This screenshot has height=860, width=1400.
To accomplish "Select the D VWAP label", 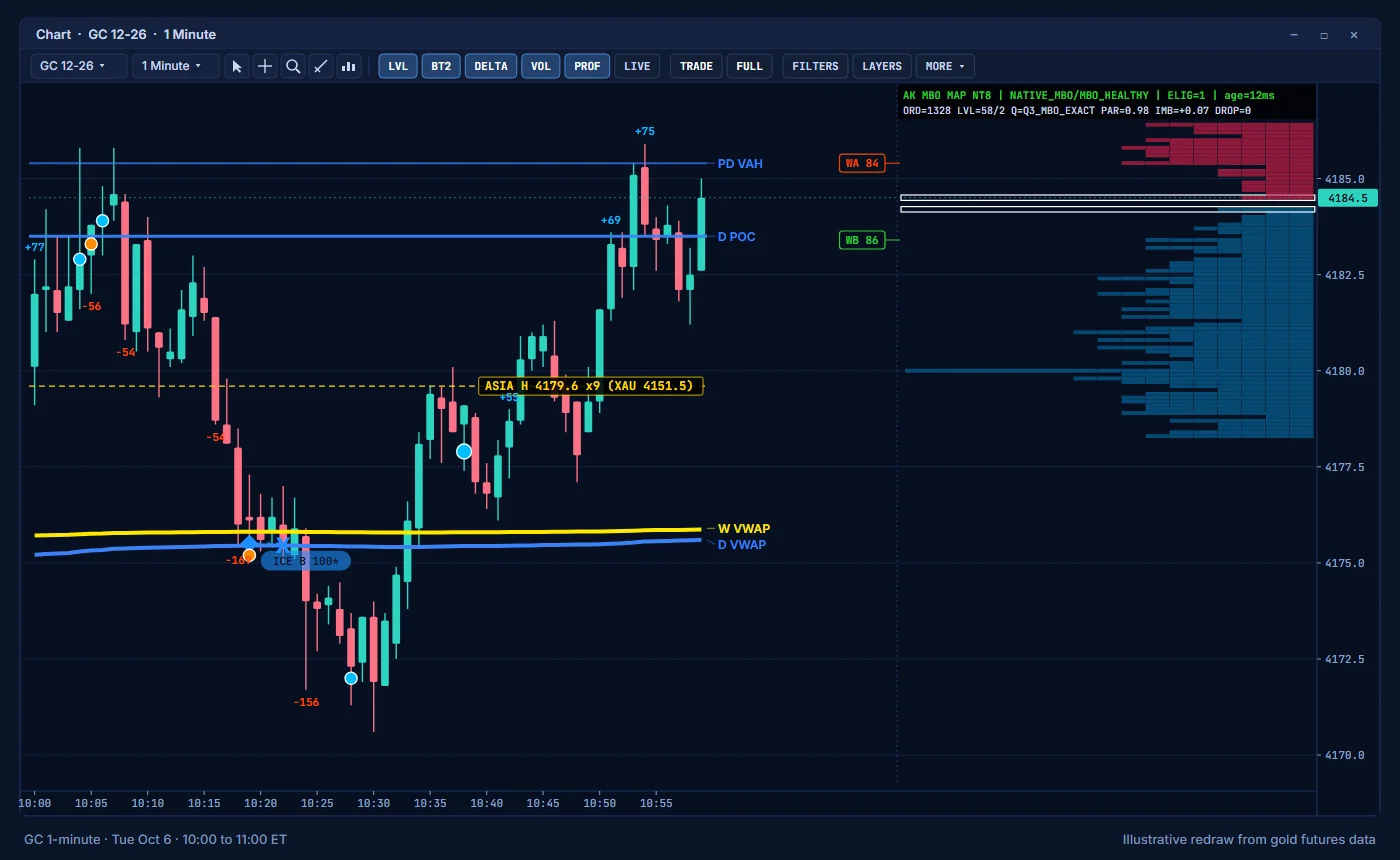I will point(742,544).
